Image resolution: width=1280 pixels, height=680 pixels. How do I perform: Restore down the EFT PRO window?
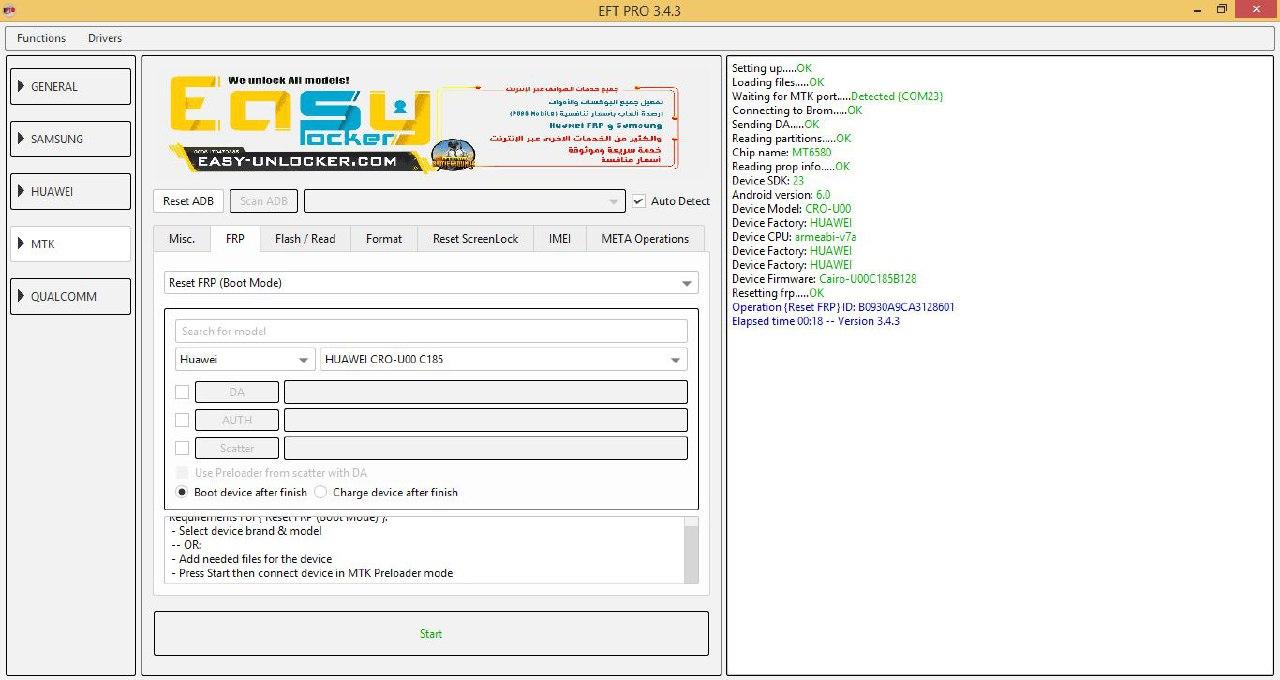(x=1221, y=10)
